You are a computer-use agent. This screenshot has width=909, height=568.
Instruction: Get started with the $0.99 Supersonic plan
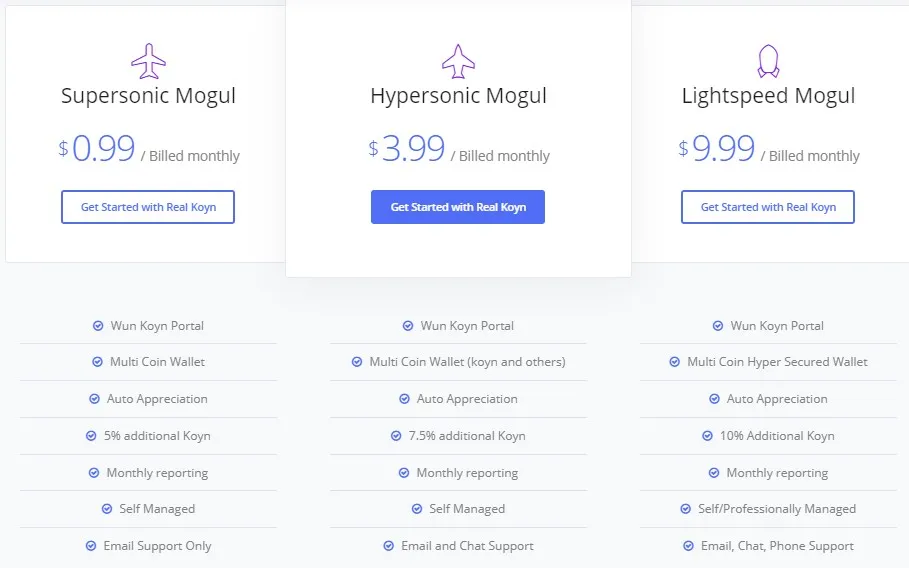(x=148, y=207)
